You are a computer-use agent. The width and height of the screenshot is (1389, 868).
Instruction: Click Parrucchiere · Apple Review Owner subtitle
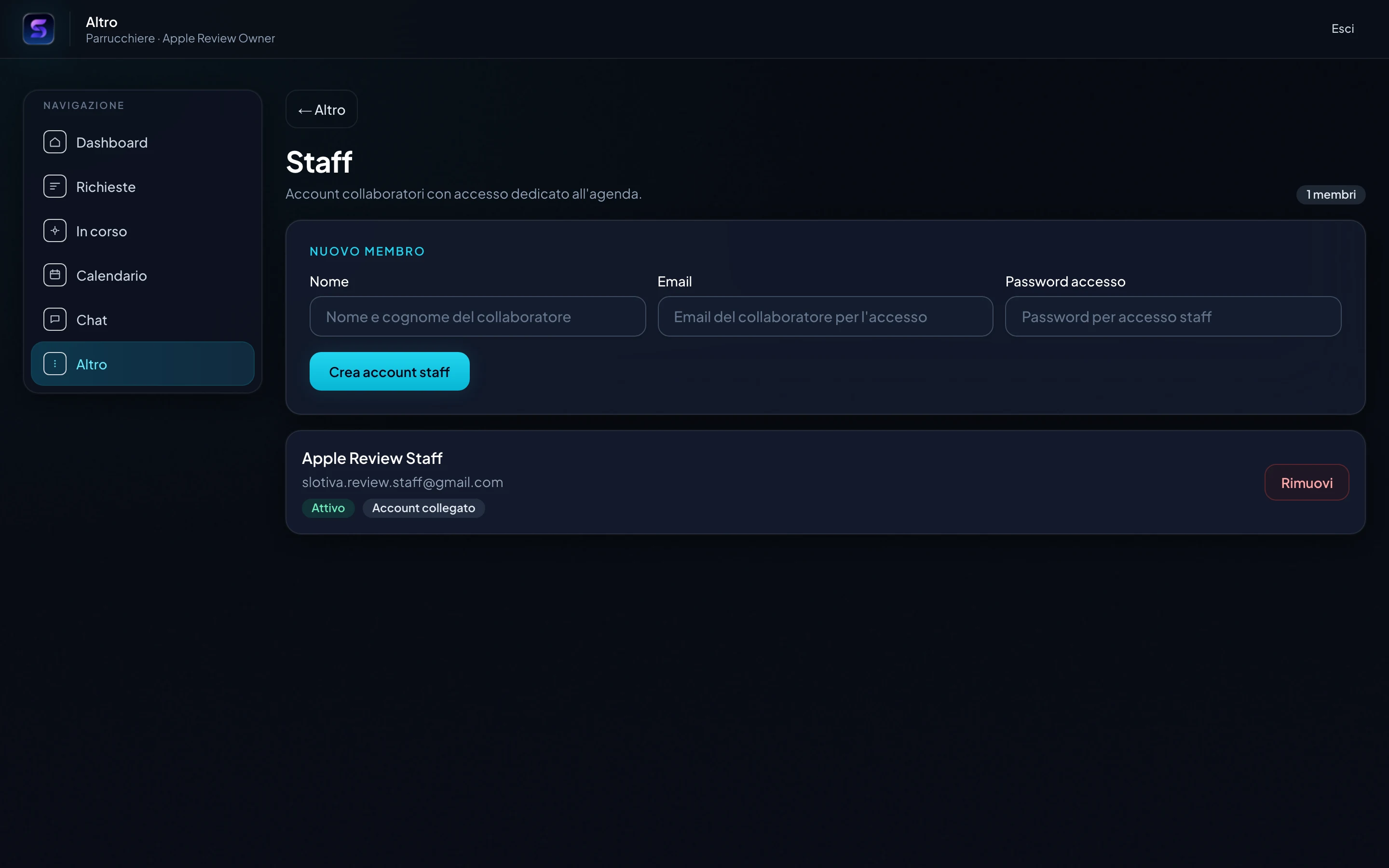pos(180,39)
